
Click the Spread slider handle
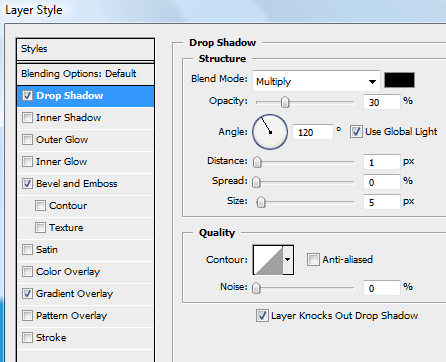point(256,182)
